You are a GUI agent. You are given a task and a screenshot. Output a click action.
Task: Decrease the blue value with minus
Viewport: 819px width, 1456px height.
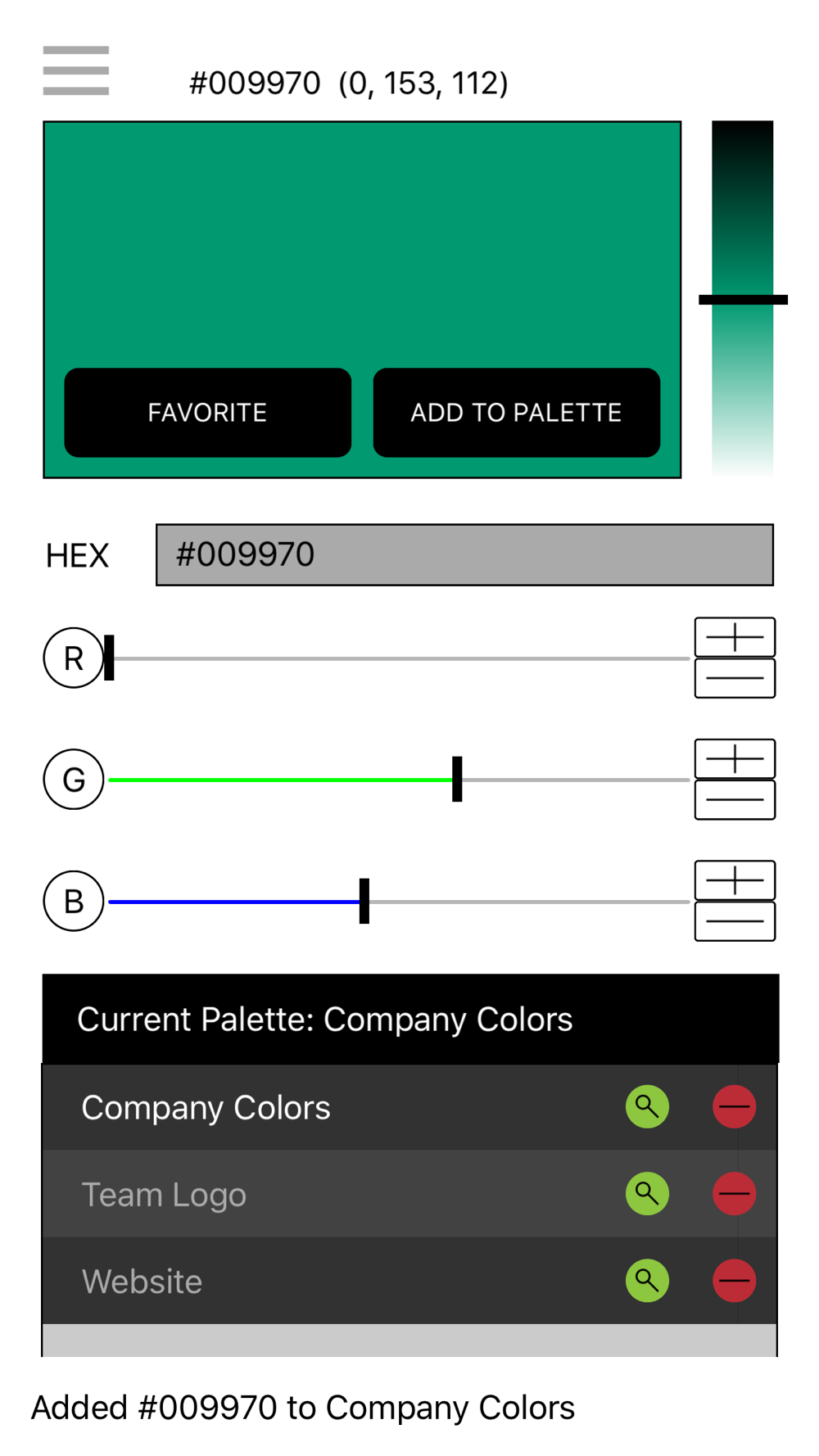point(735,921)
